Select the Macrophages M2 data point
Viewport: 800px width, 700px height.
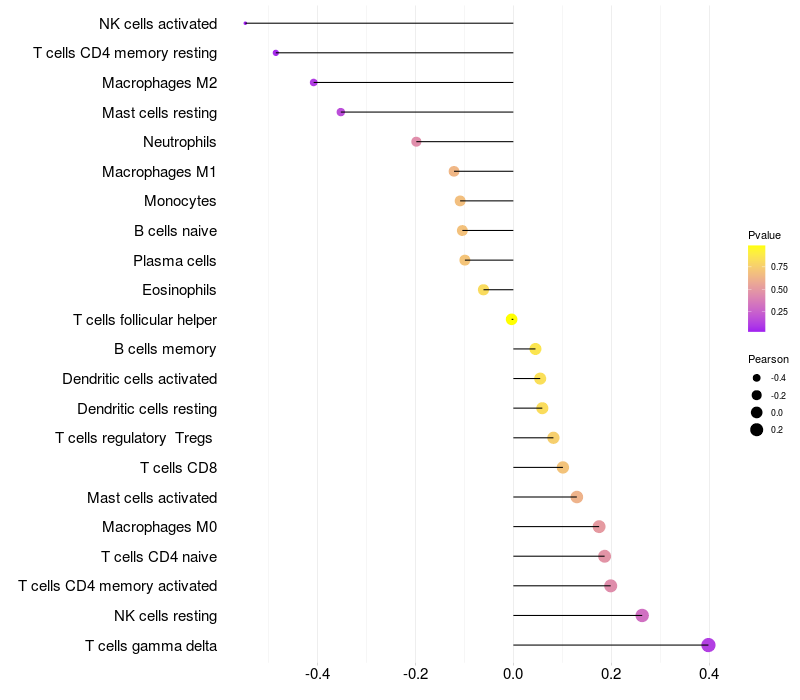(314, 83)
